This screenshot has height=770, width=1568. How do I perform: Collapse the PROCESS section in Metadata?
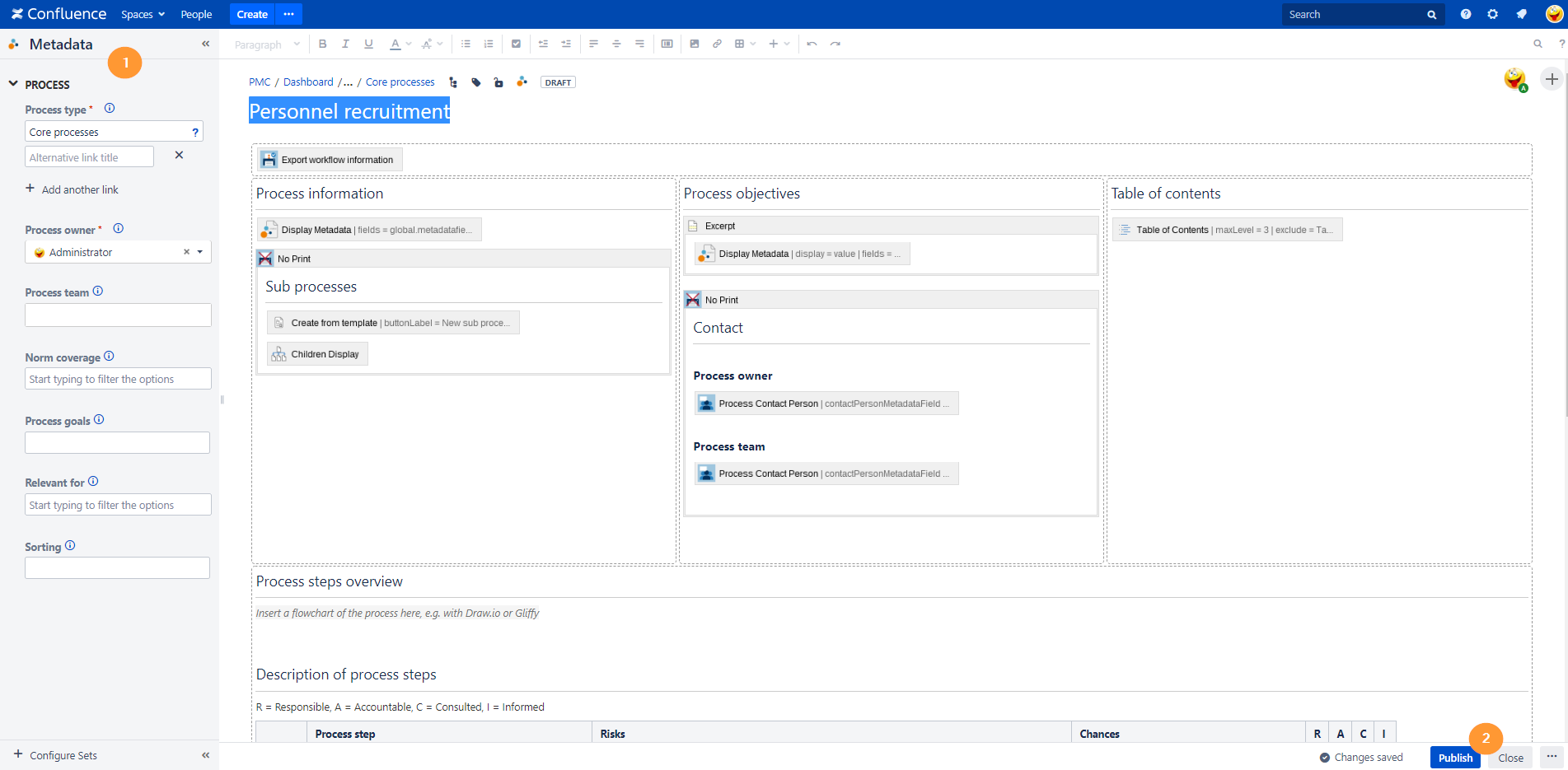(x=13, y=84)
